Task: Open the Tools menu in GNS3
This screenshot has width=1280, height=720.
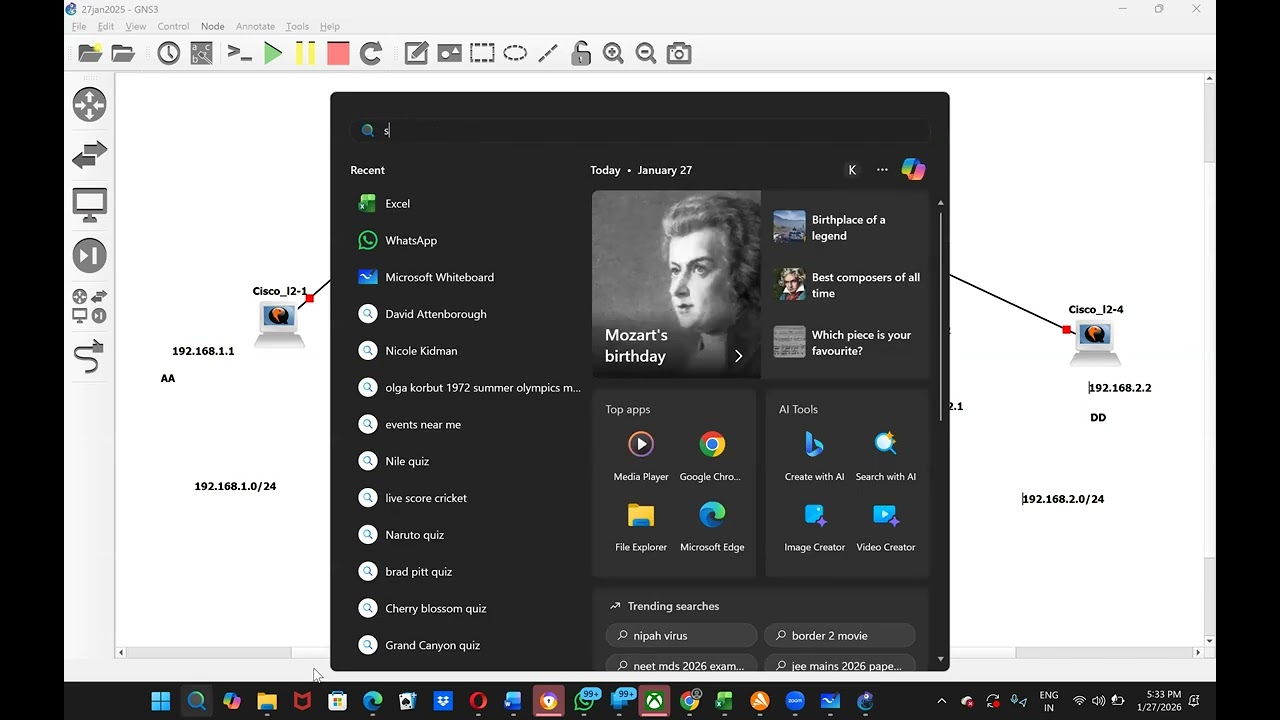Action: point(297,26)
